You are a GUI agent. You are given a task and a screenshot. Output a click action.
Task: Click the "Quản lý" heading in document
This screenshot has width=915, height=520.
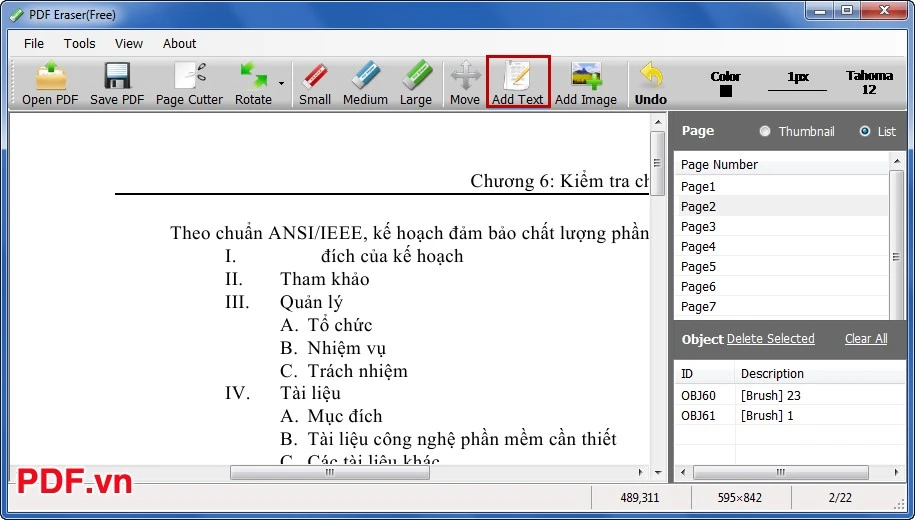point(311,302)
